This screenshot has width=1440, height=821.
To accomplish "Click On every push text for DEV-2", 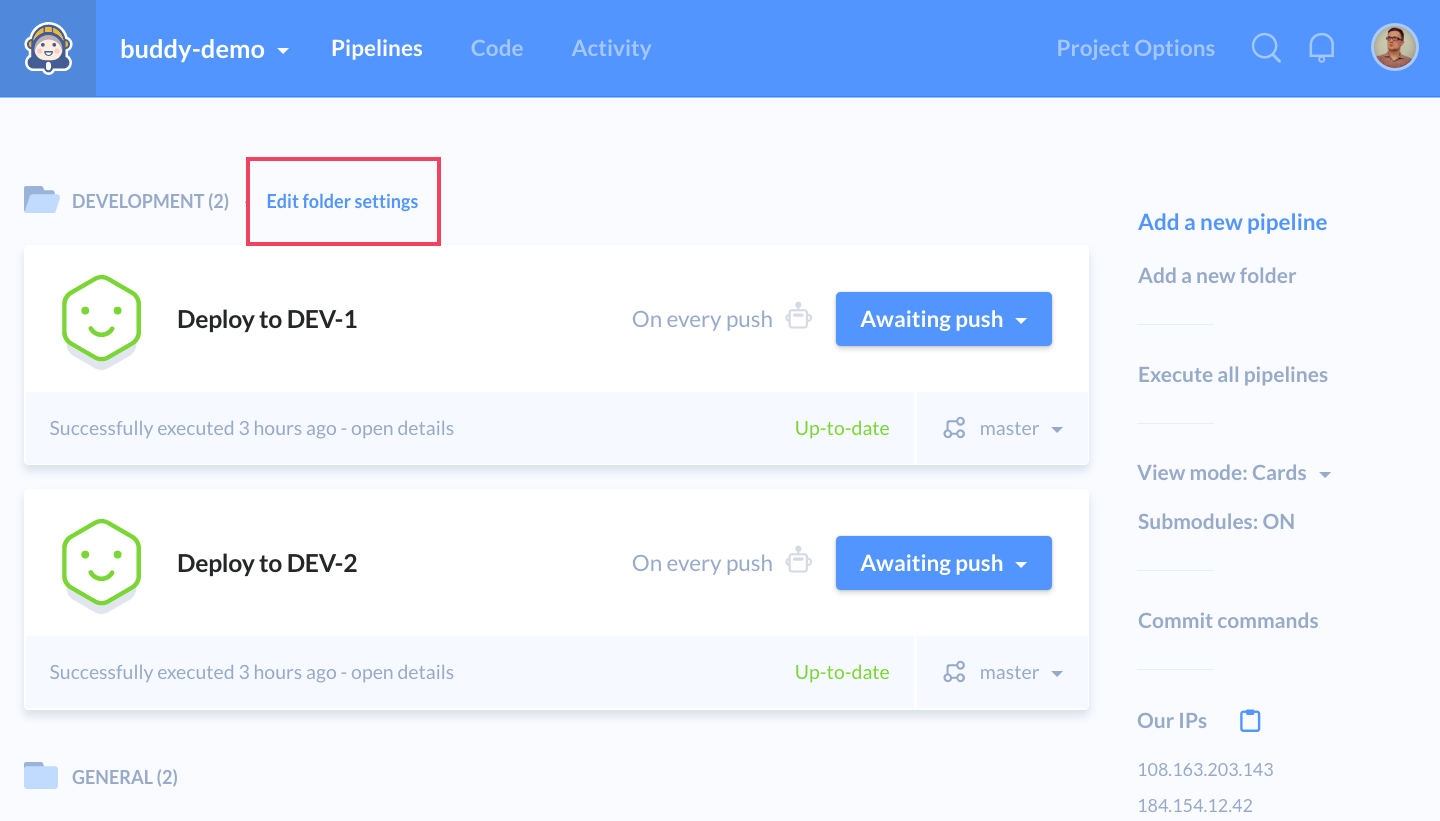I will (702, 563).
